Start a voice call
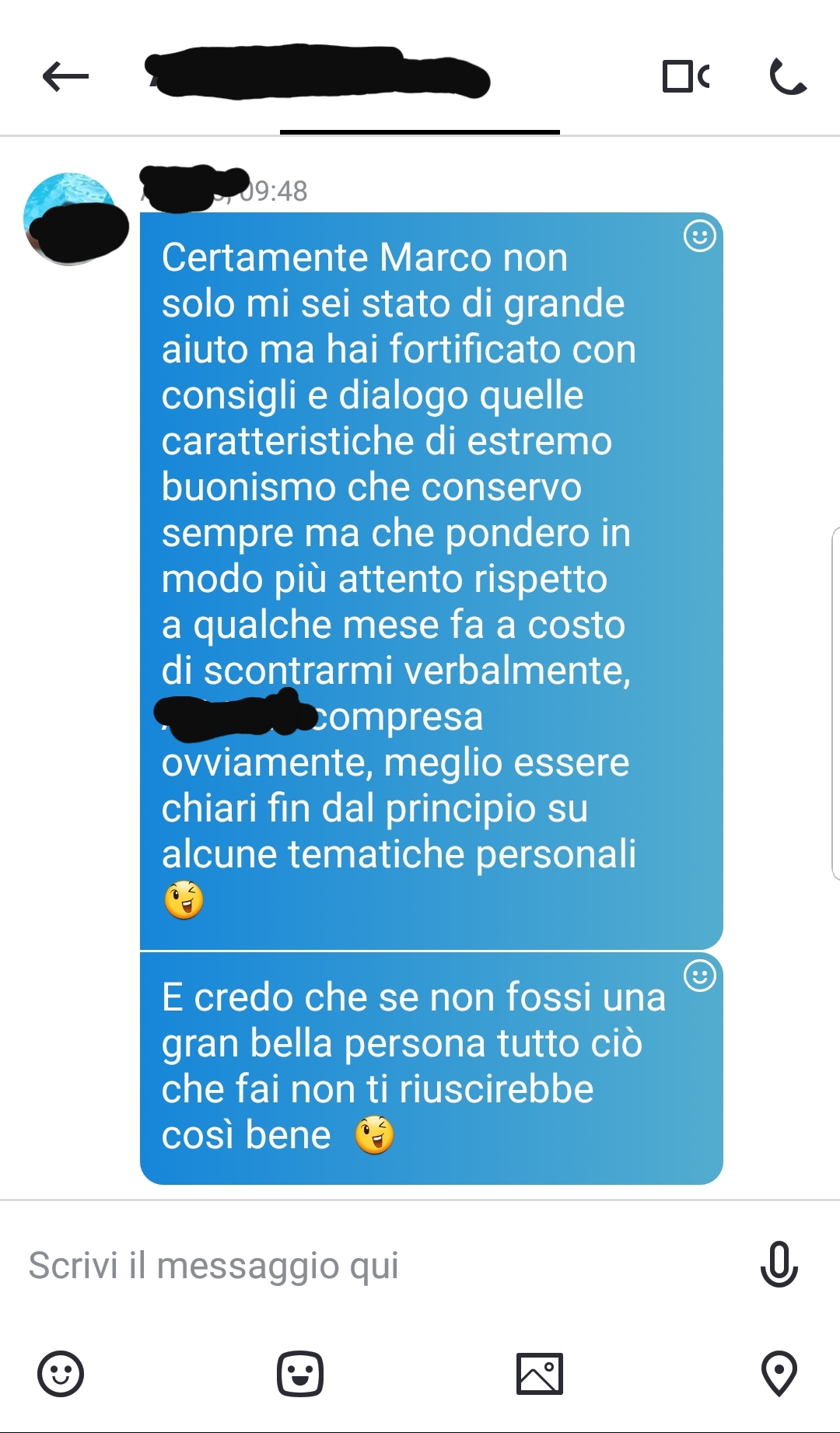Screen dimensions: 840x1433 [787, 76]
